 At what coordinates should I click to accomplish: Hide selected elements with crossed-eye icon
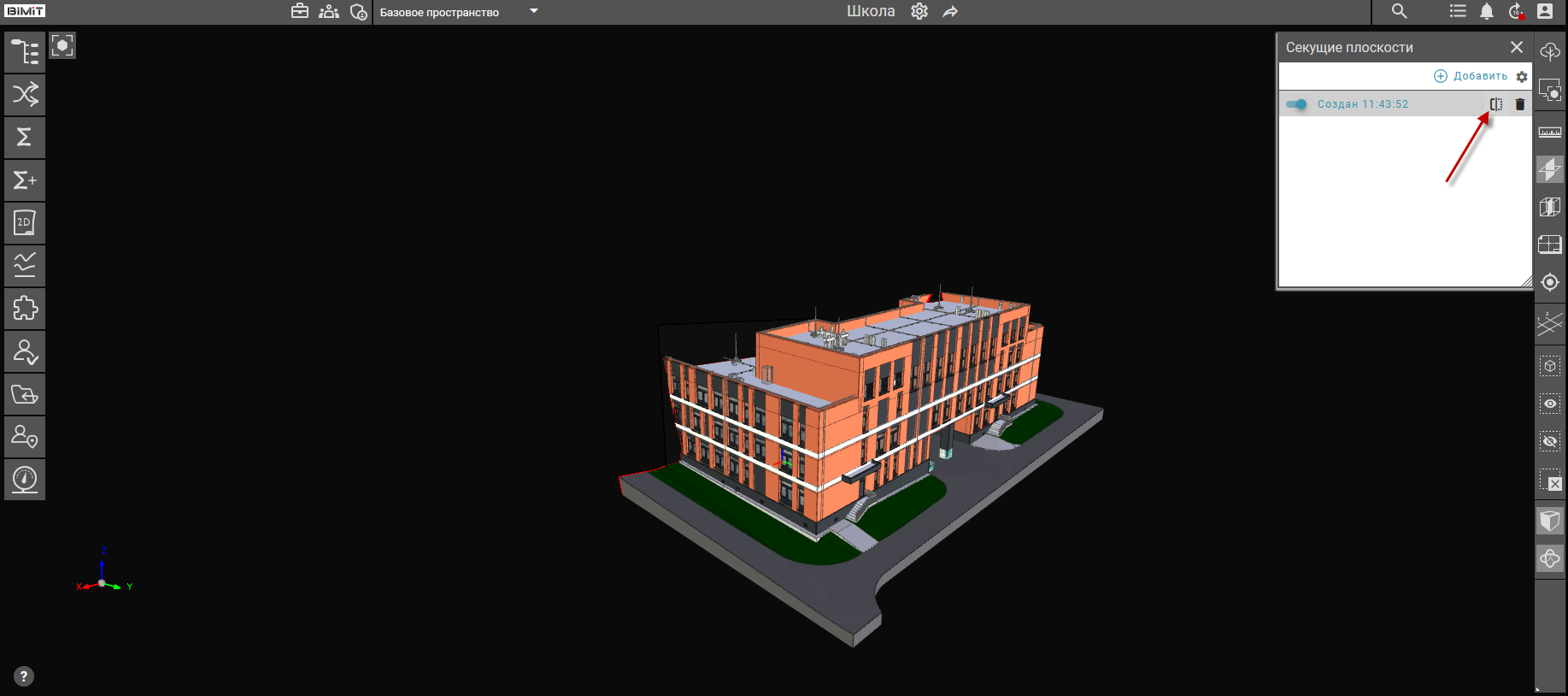(x=1549, y=441)
